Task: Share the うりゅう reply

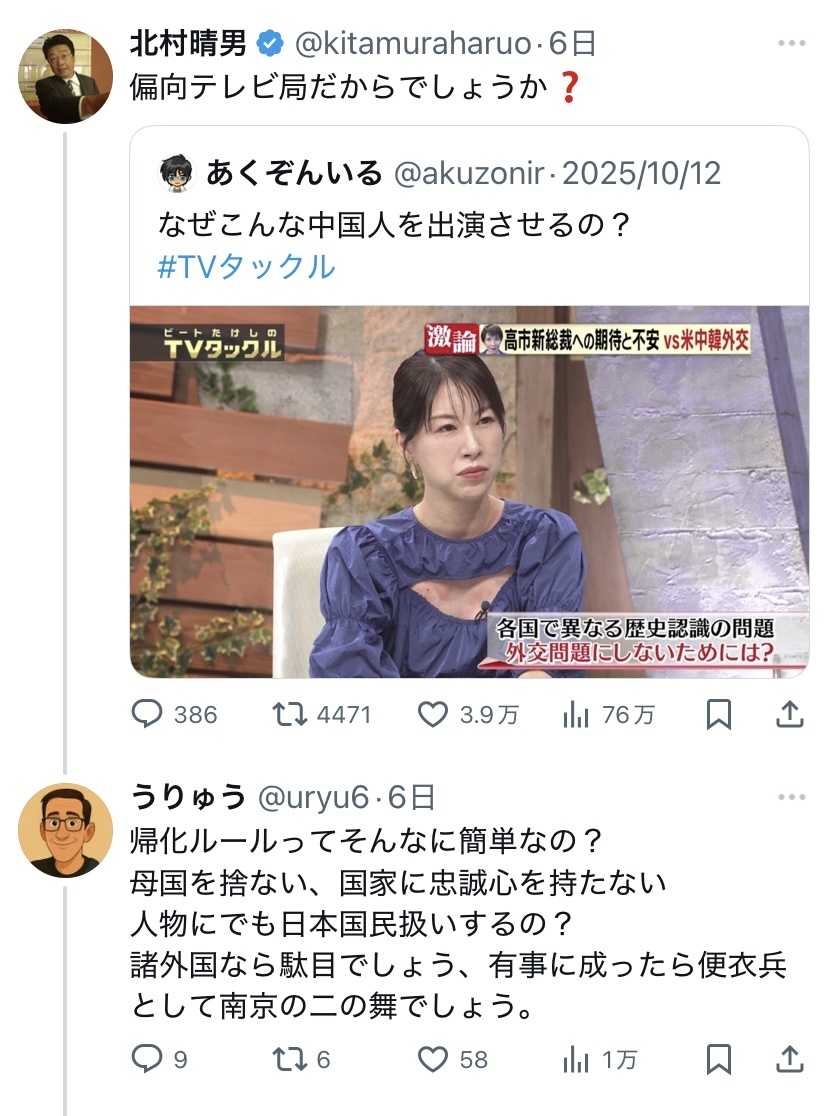Action: [x=790, y=1059]
